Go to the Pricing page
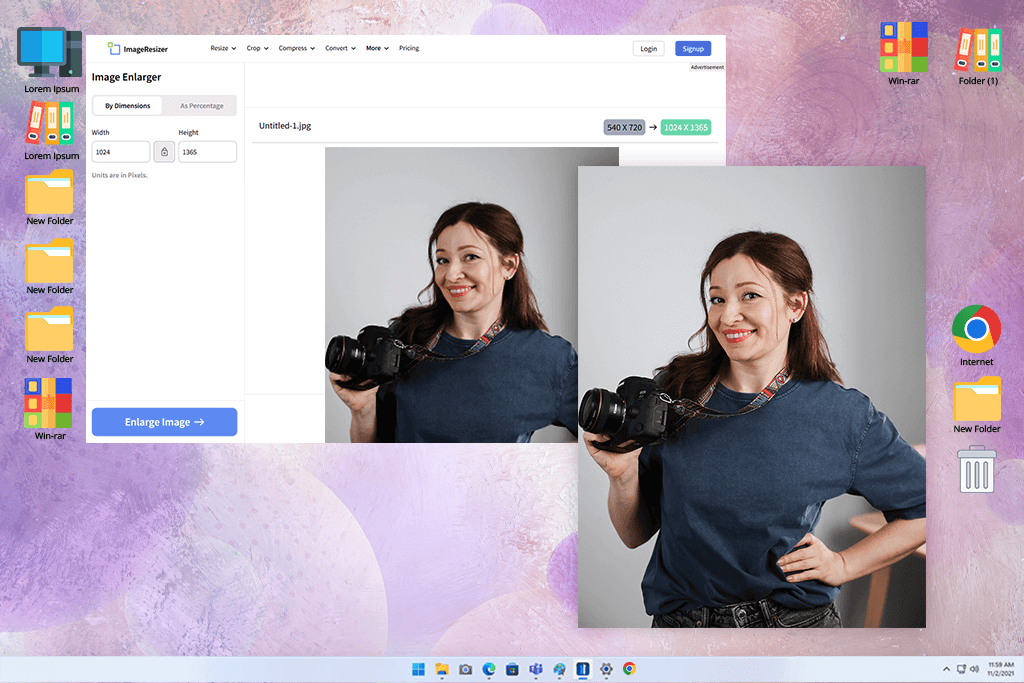Image resolution: width=1024 pixels, height=683 pixels. pyautogui.click(x=409, y=48)
